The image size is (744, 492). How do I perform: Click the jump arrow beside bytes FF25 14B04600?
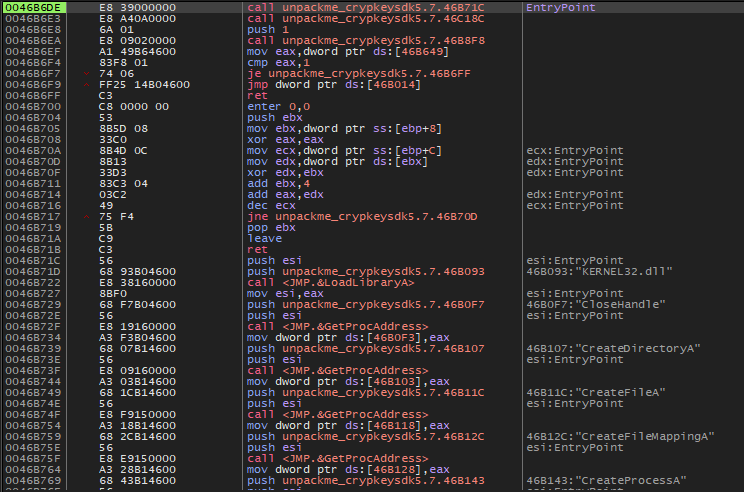(86, 84)
